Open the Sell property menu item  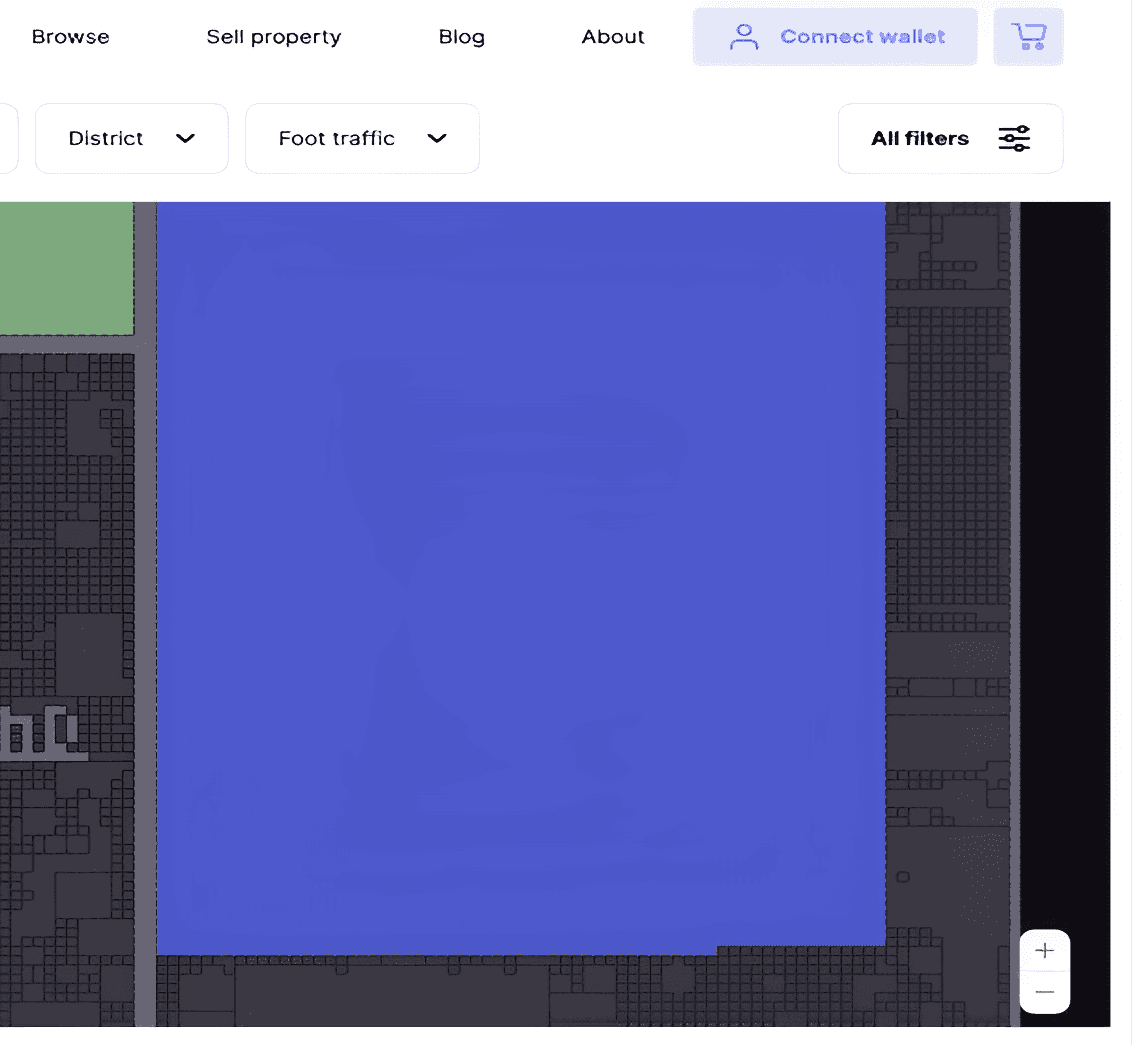[273, 37]
